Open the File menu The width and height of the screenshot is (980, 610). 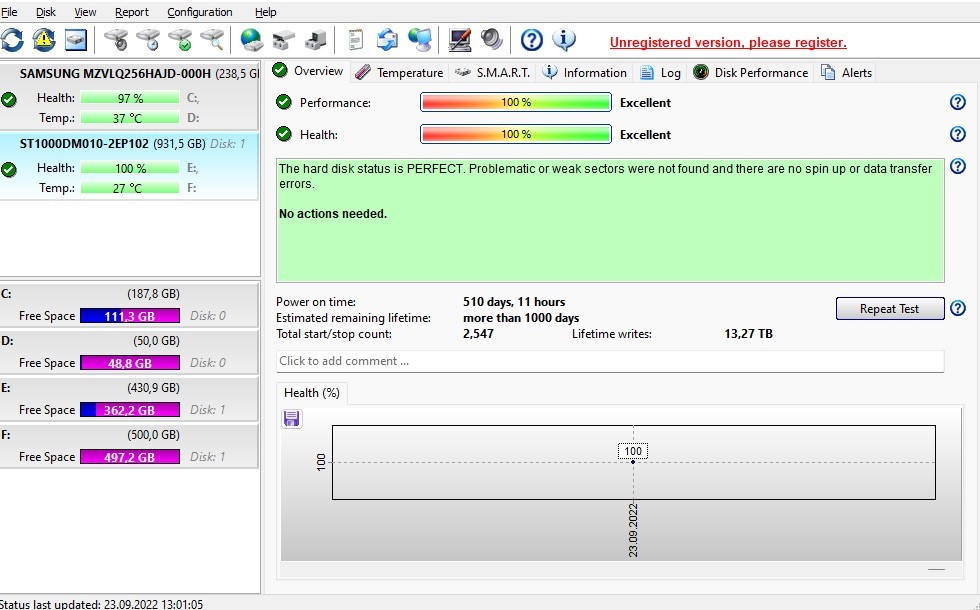[x=9, y=12]
